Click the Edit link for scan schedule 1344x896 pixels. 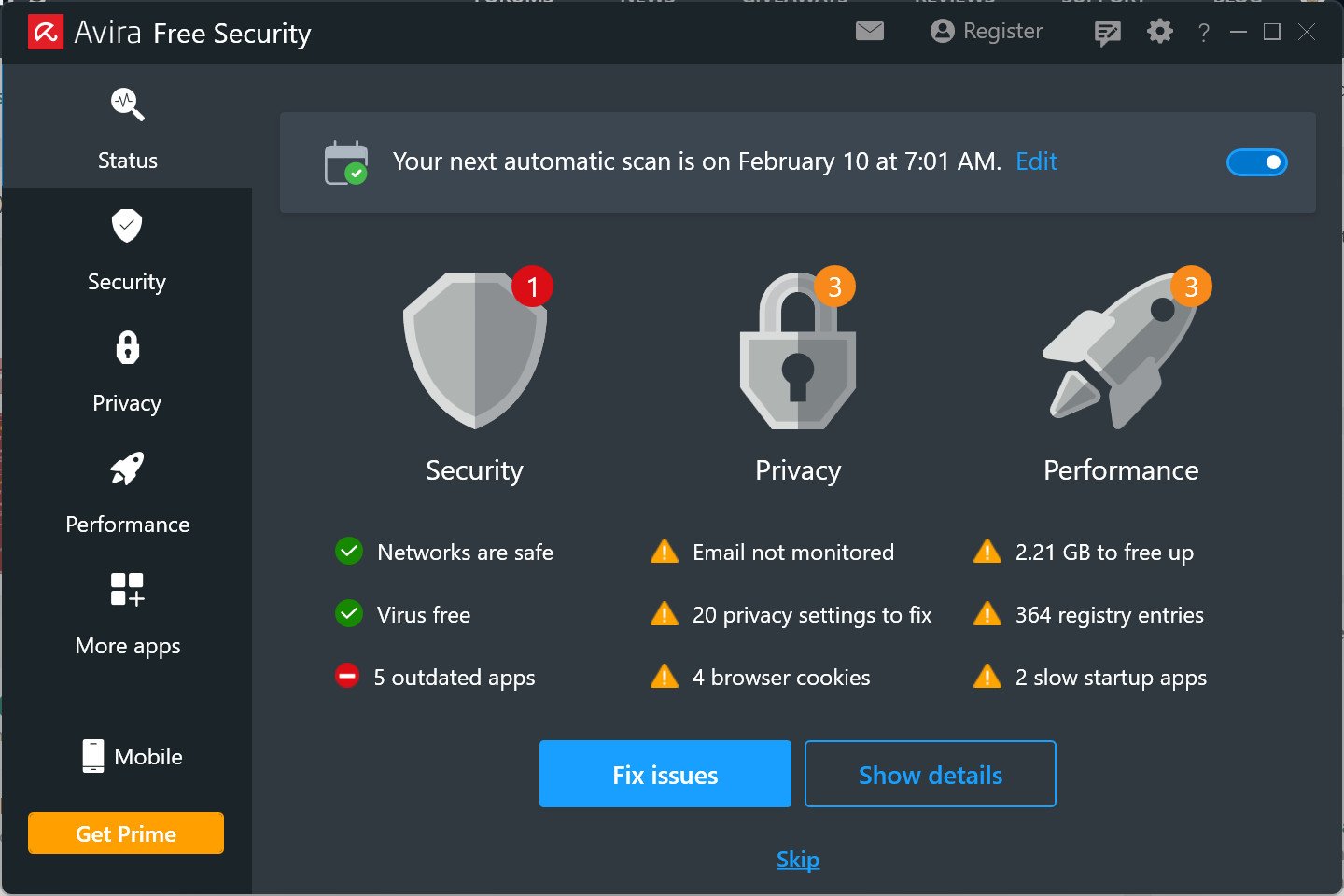tap(1036, 161)
